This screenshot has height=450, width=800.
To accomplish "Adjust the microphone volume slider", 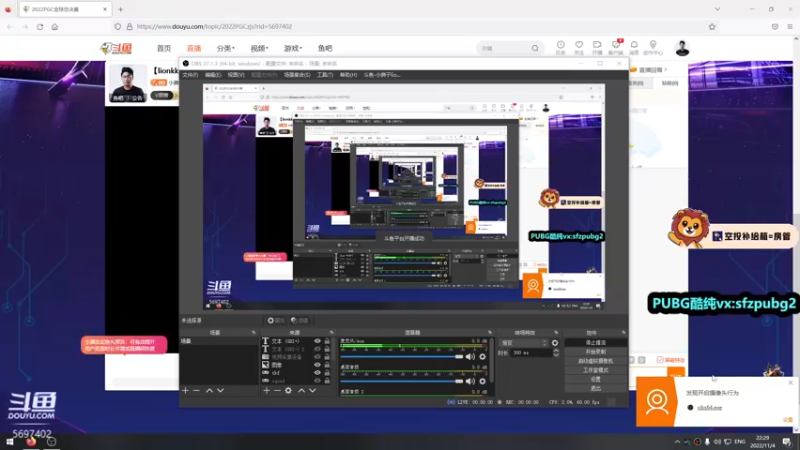I will [402, 357].
